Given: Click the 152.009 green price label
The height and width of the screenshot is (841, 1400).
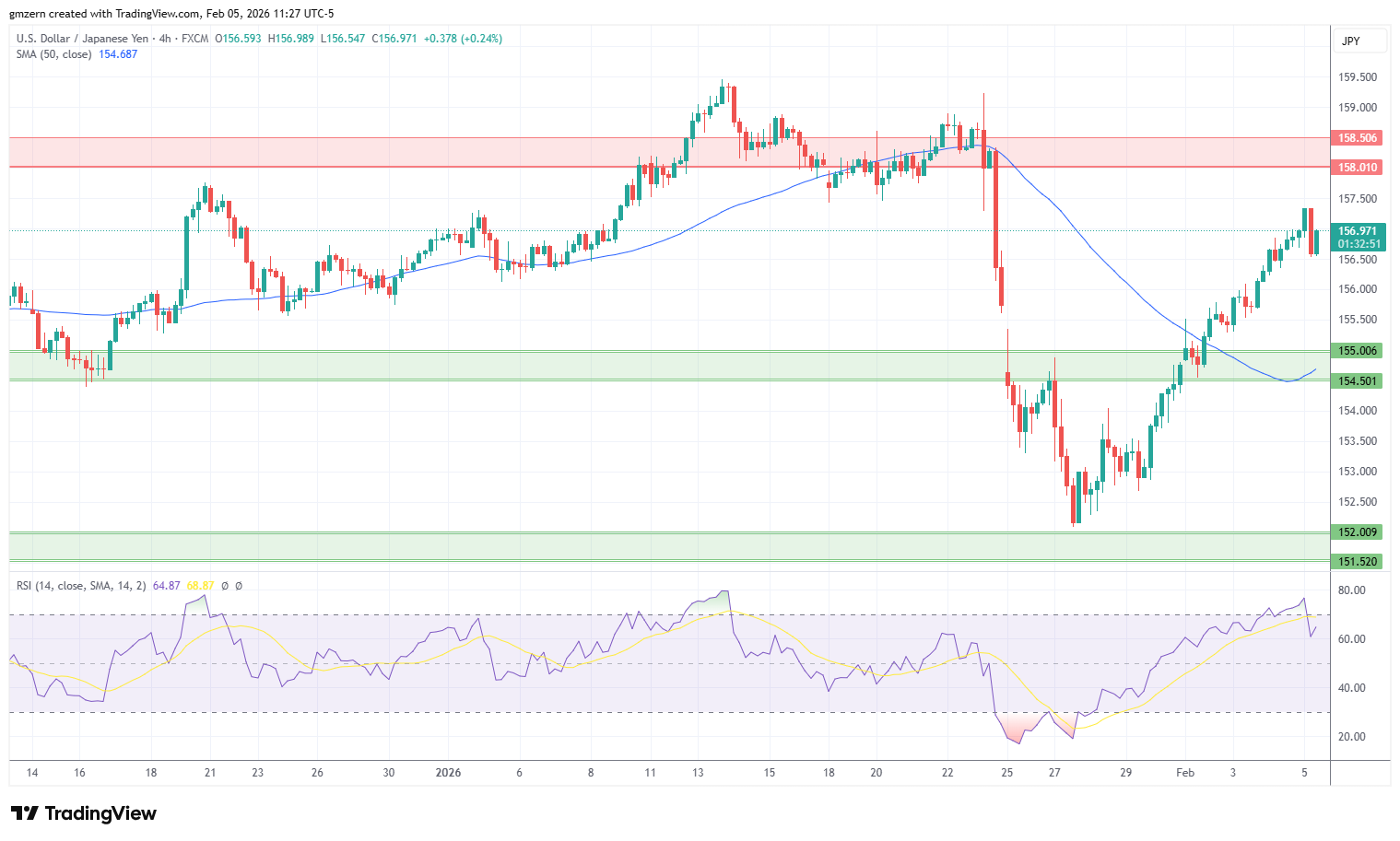Looking at the screenshot, I should click(x=1358, y=532).
